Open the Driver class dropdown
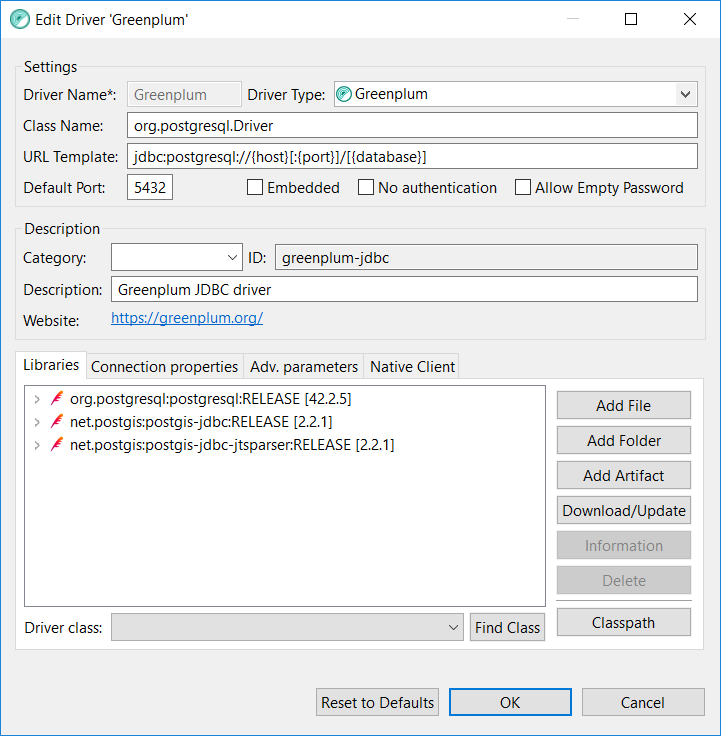 click(x=287, y=627)
